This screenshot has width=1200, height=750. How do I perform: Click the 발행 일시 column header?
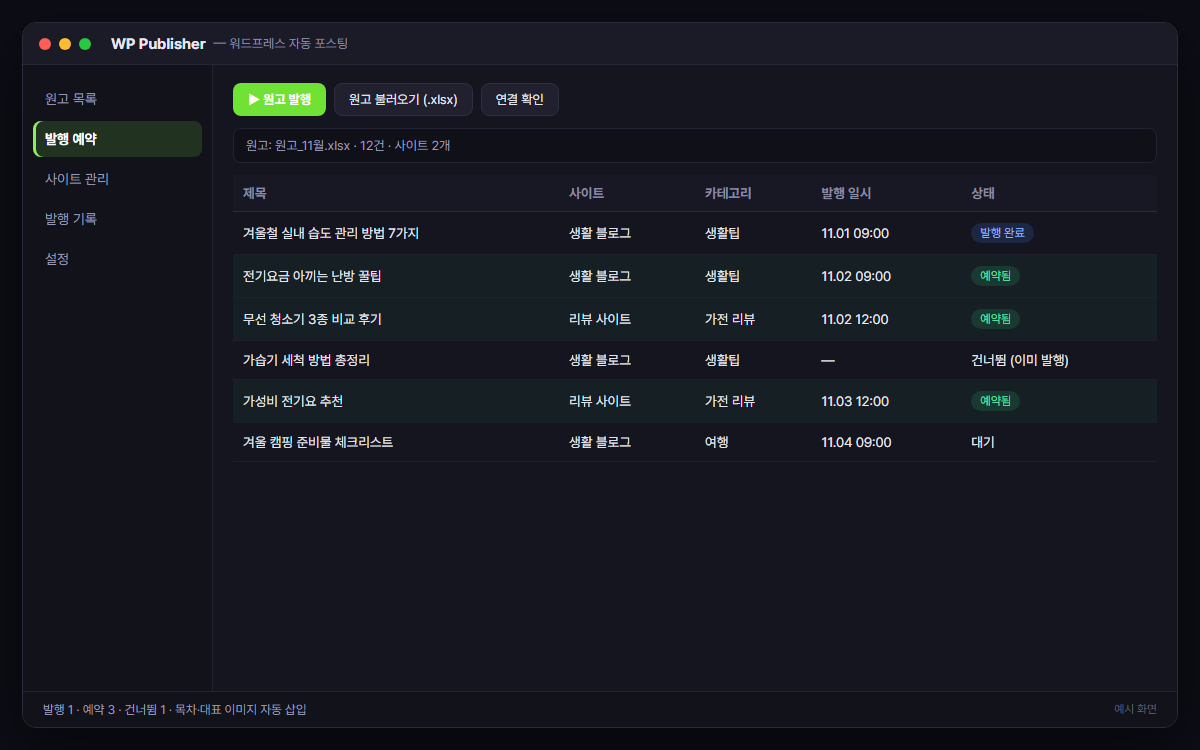pos(846,193)
